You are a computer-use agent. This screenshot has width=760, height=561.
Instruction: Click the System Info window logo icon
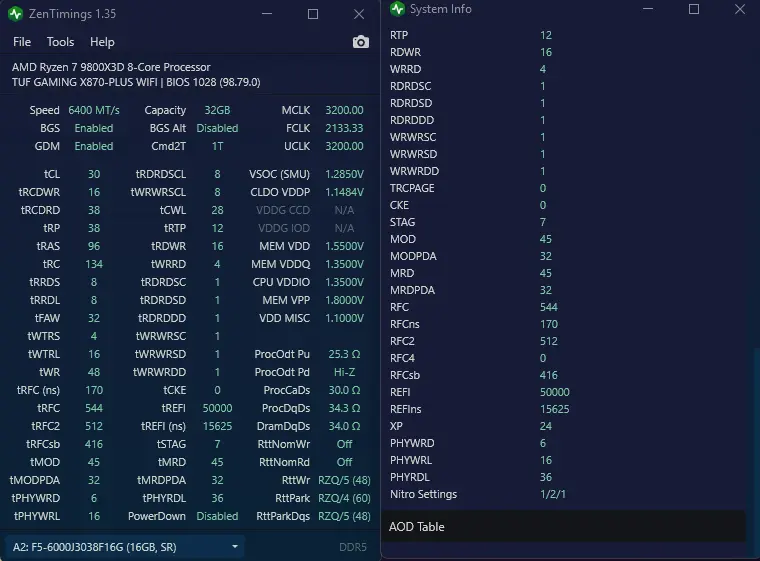pos(397,9)
